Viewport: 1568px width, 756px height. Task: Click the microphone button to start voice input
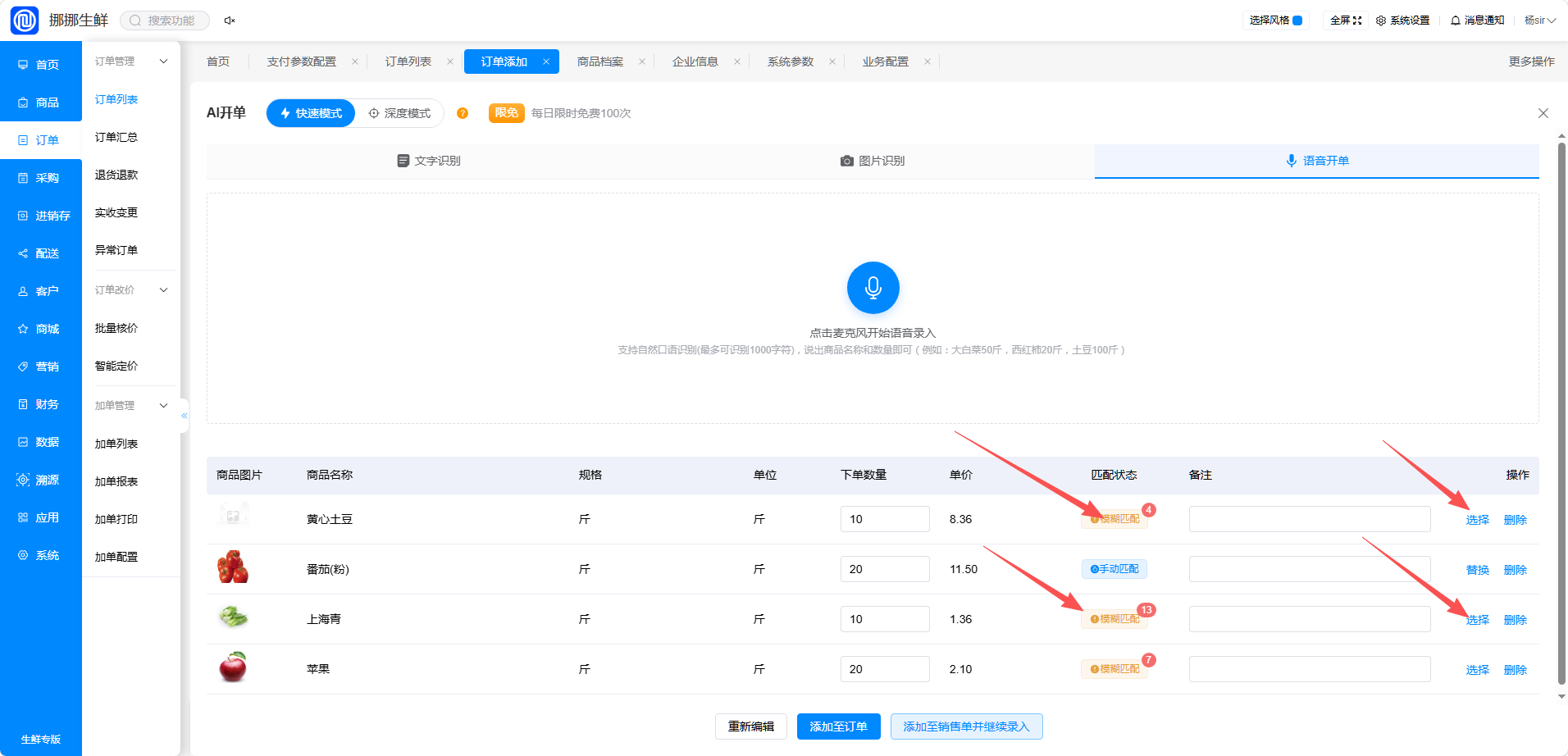point(873,288)
